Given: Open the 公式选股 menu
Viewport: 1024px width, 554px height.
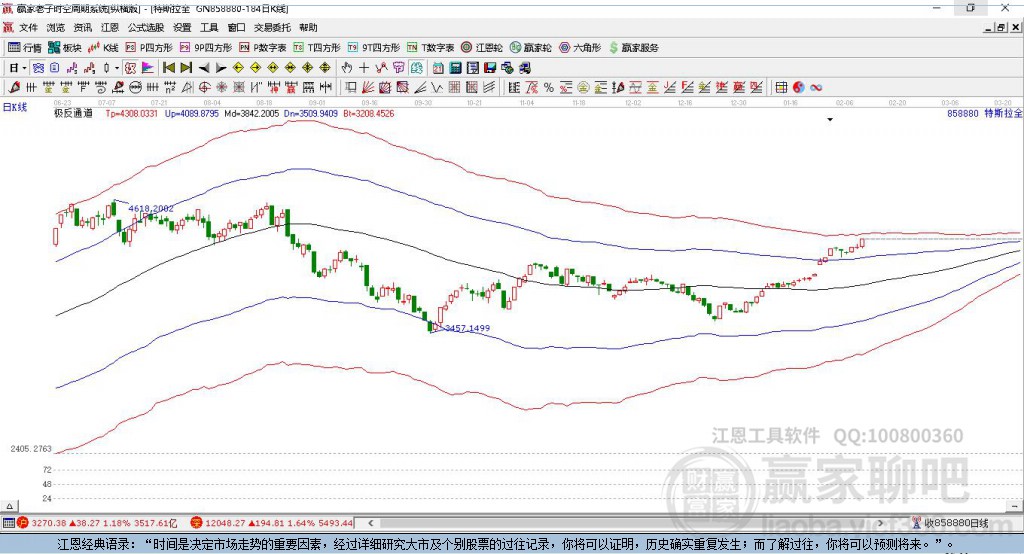Looking at the screenshot, I should pyautogui.click(x=146, y=27).
